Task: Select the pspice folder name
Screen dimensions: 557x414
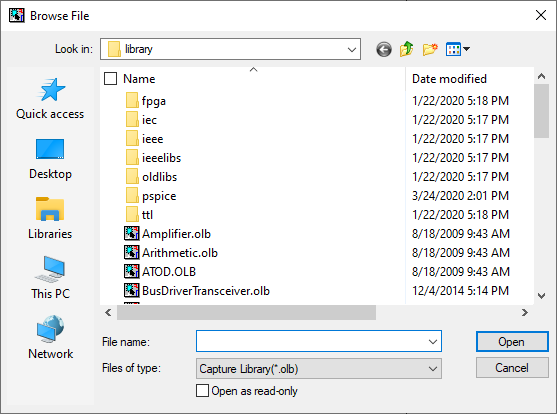Action: (x=159, y=196)
